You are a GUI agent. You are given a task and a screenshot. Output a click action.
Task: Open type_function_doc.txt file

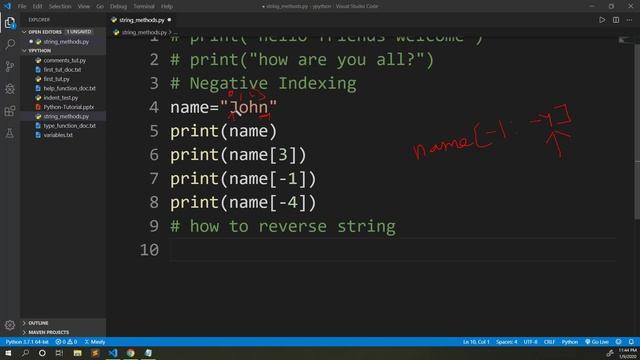click(69, 126)
